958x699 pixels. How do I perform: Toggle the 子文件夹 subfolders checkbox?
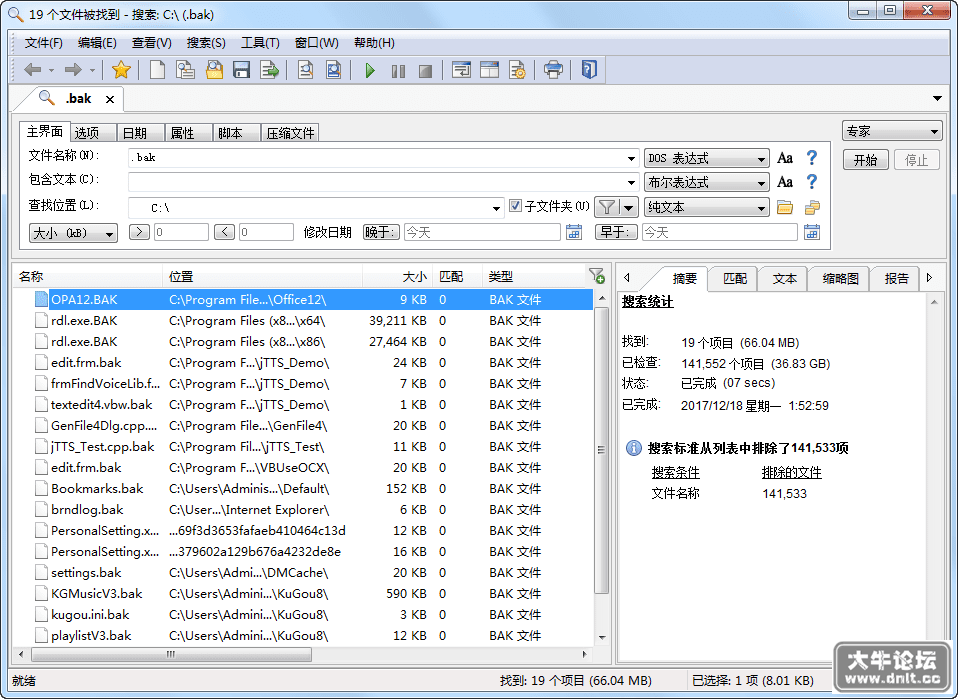(516, 206)
